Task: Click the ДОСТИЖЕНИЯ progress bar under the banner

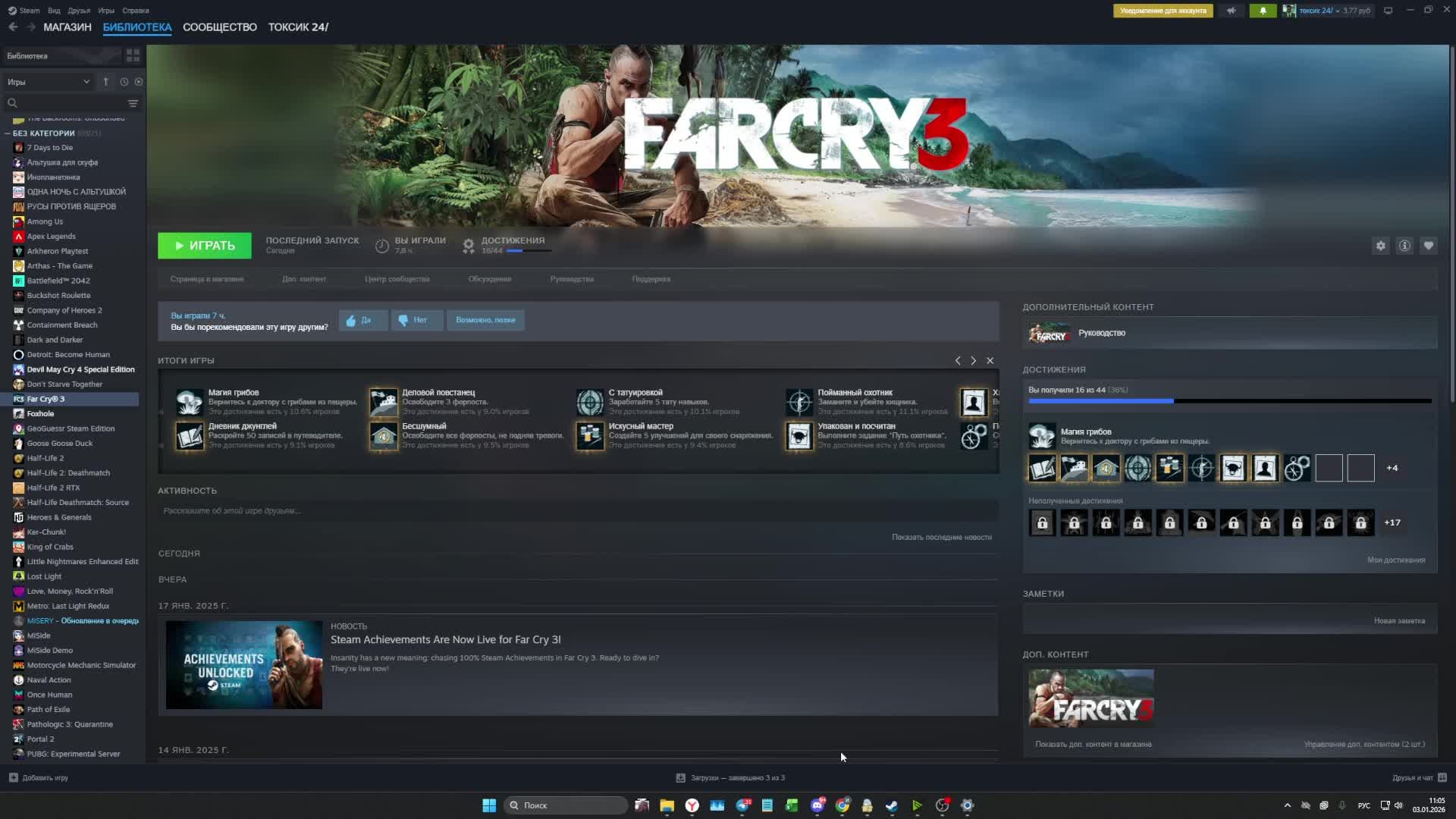Action: (529, 251)
